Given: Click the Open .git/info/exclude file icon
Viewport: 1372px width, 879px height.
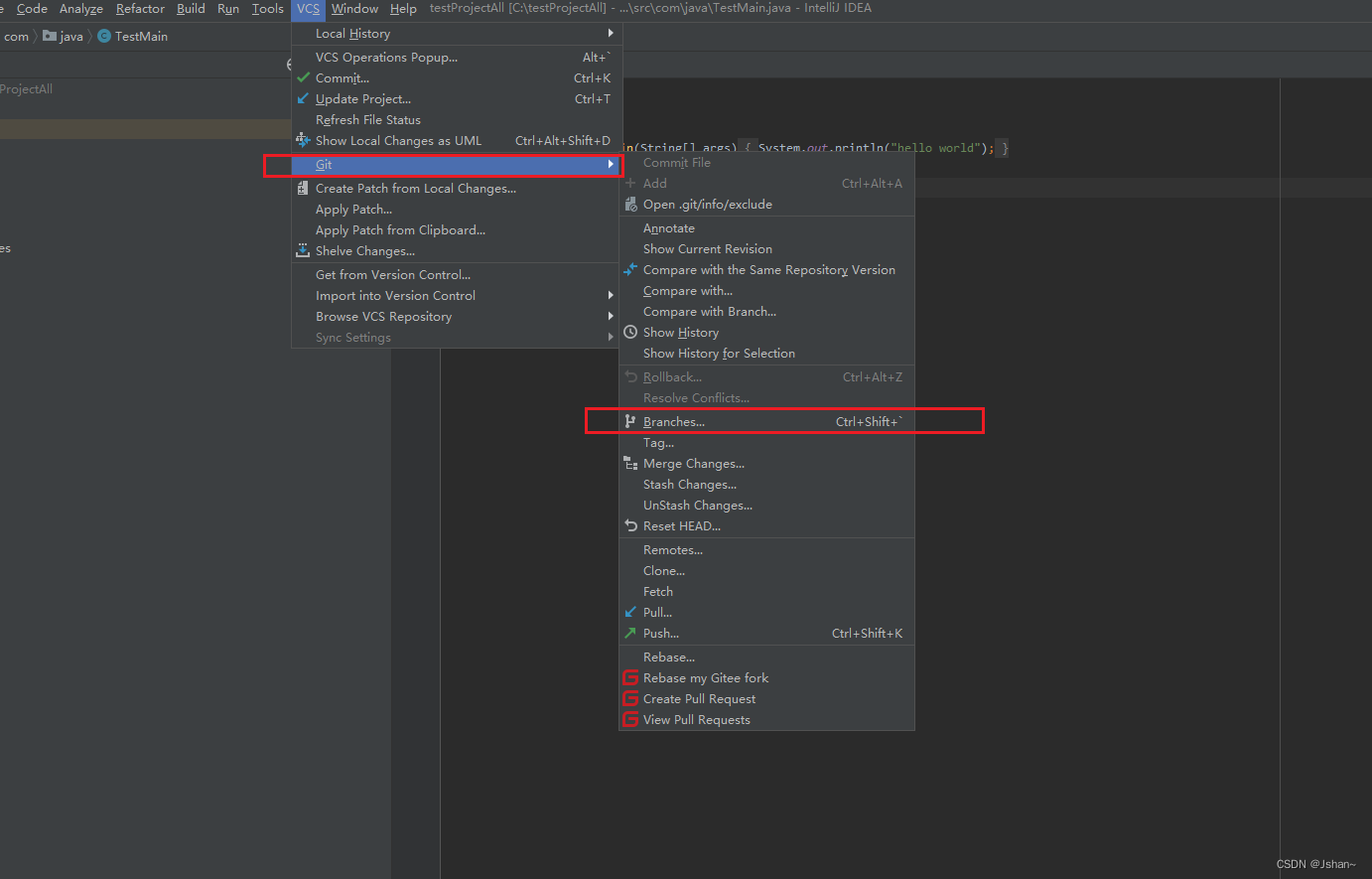Looking at the screenshot, I should point(630,204).
